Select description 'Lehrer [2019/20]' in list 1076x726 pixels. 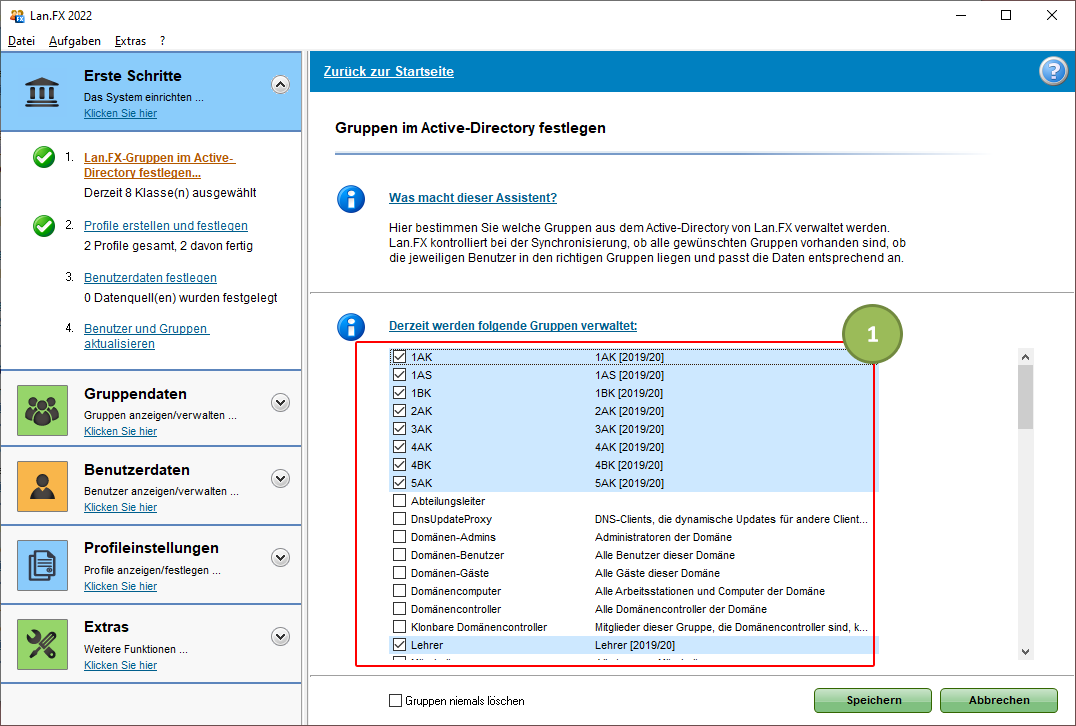pyautogui.click(x=635, y=645)
